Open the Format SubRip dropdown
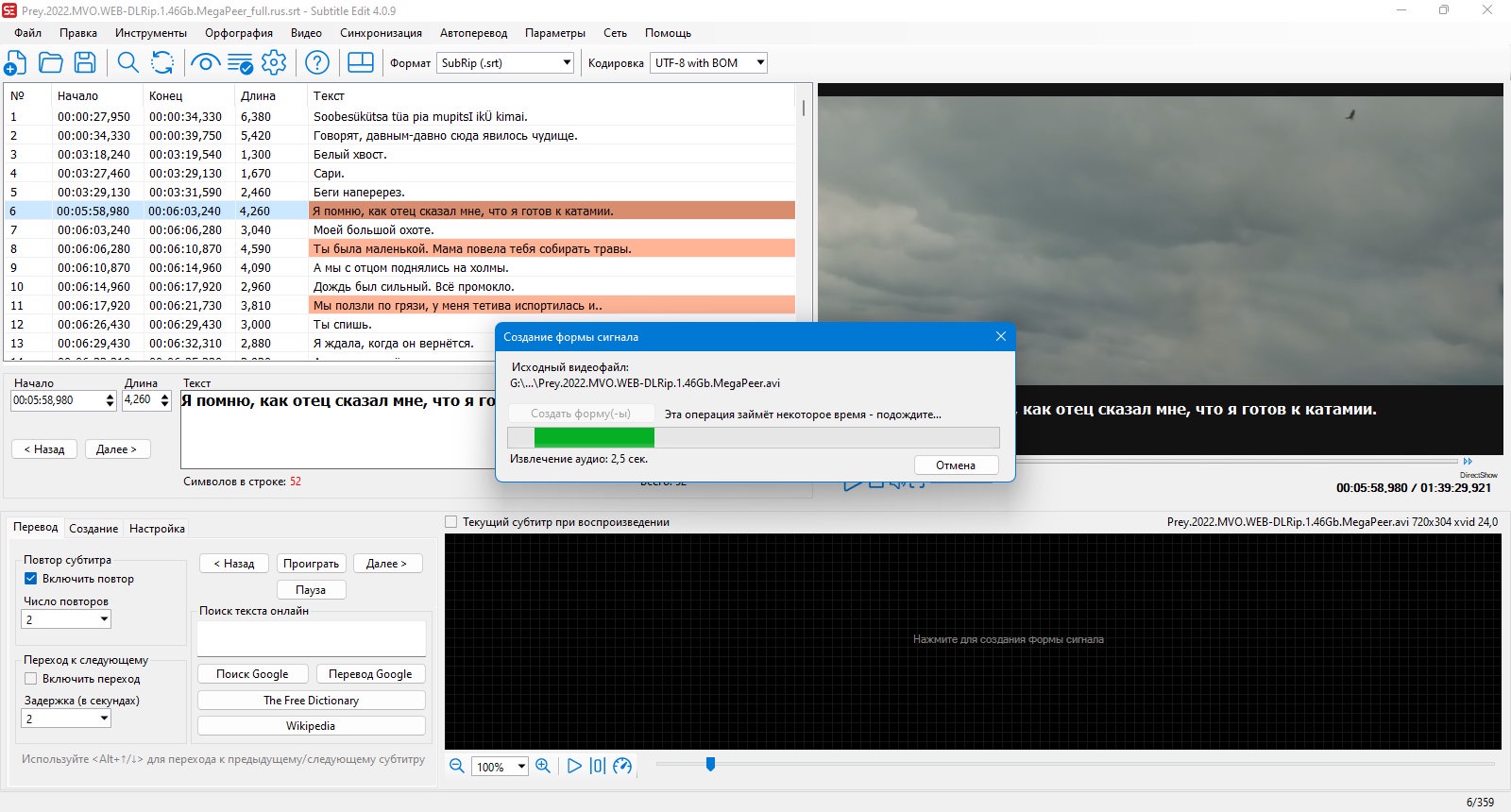1511x812 pixels. (x=506, y=63)
